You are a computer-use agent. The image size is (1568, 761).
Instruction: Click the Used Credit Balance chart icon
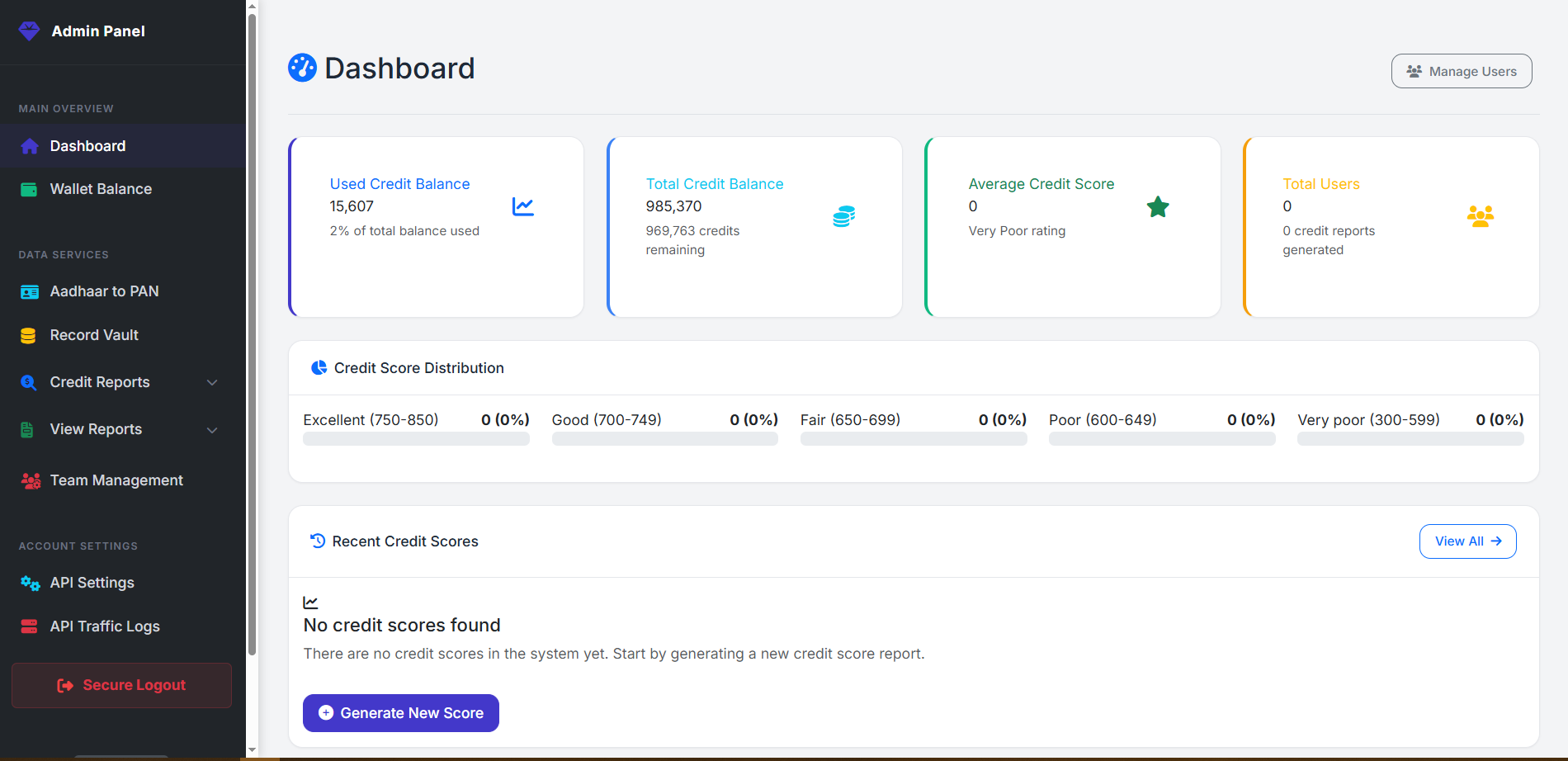(x=522, y=207)
